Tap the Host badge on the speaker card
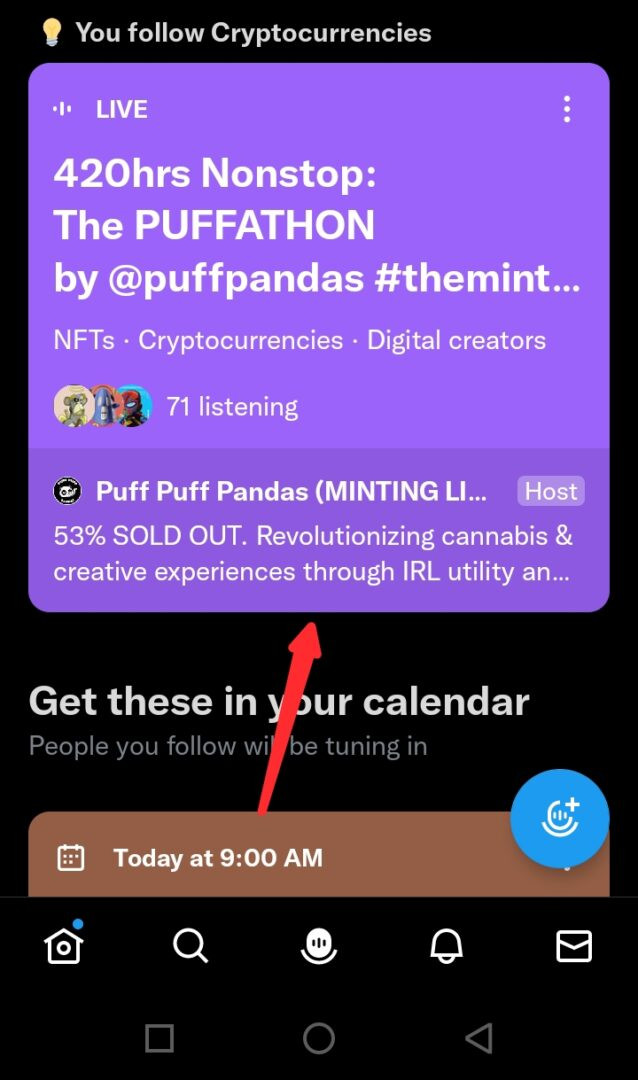 [x=549, y=491]
